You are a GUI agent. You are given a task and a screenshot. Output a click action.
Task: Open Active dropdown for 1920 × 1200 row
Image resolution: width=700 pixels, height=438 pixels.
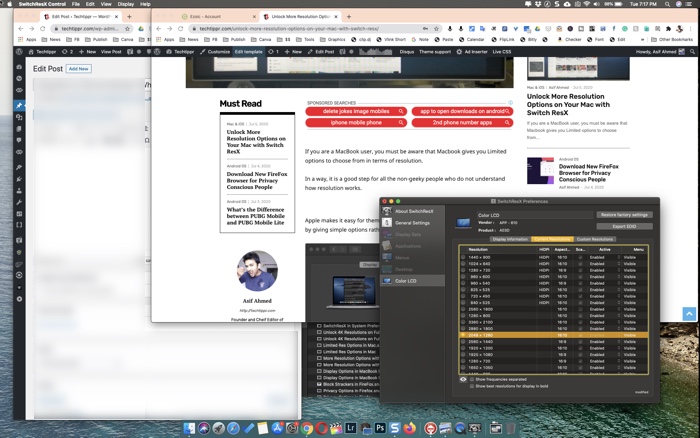[604, 348]
